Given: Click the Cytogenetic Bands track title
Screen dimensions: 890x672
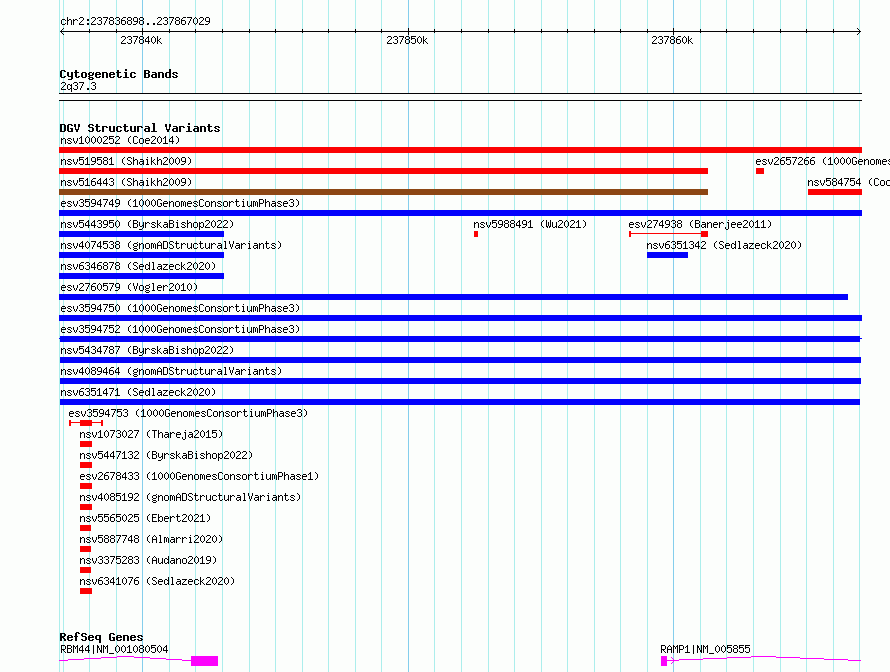Looking at the screenshot, I should pos(119,74).
